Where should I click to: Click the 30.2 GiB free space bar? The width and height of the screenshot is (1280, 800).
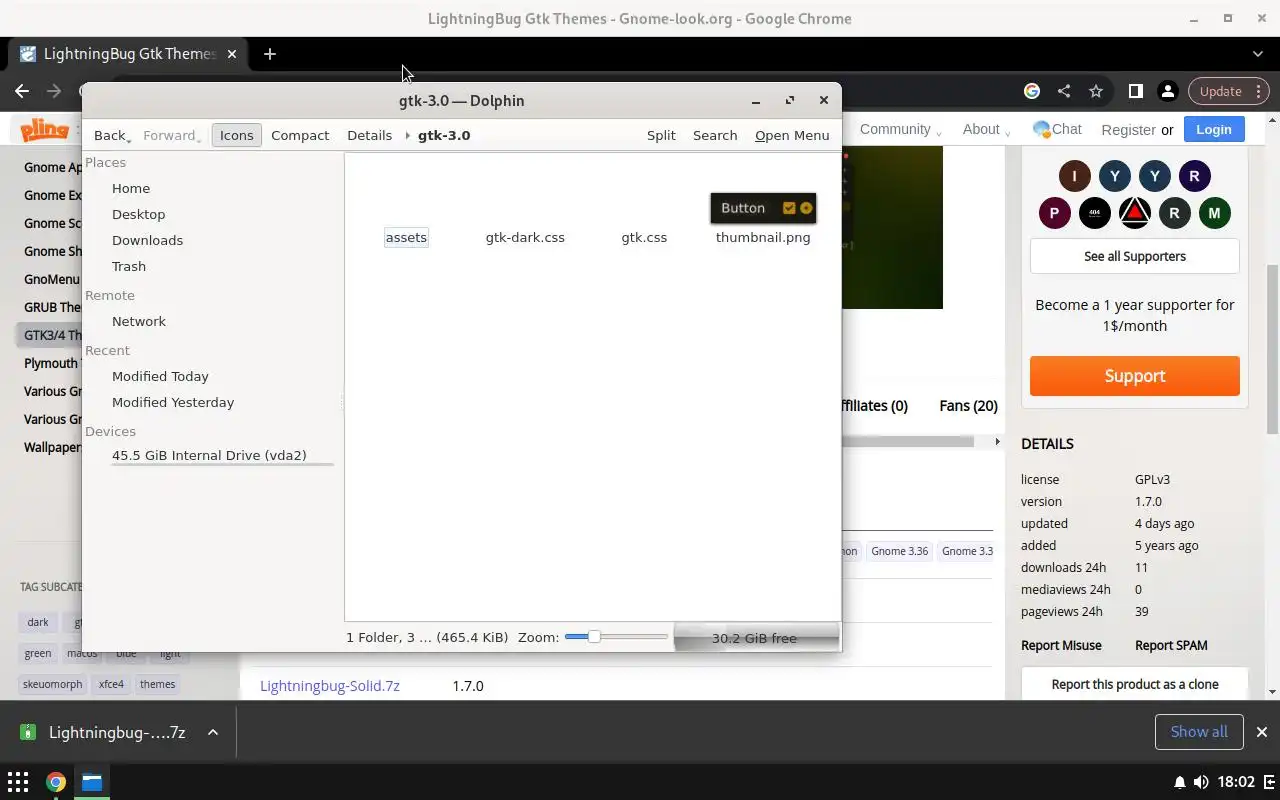(x=755, y=638)
